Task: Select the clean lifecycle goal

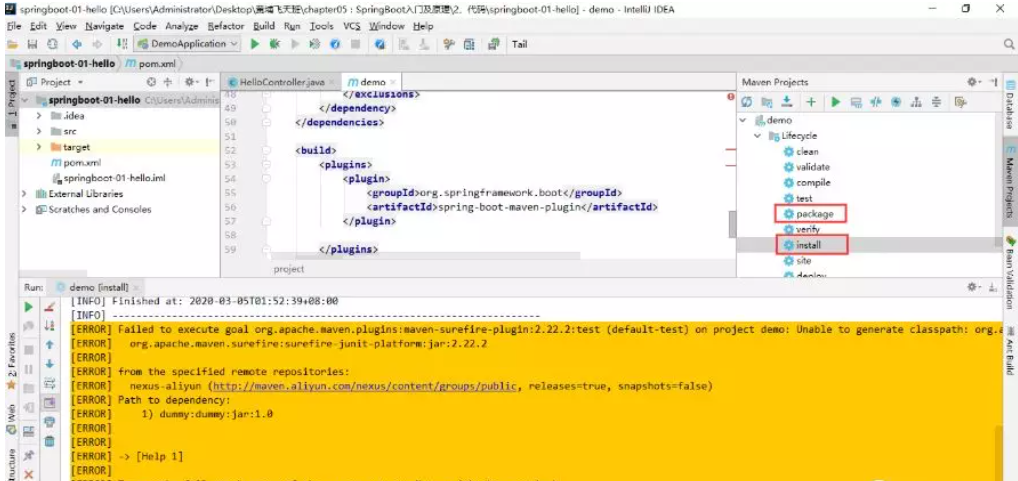Action: point(801,151)
